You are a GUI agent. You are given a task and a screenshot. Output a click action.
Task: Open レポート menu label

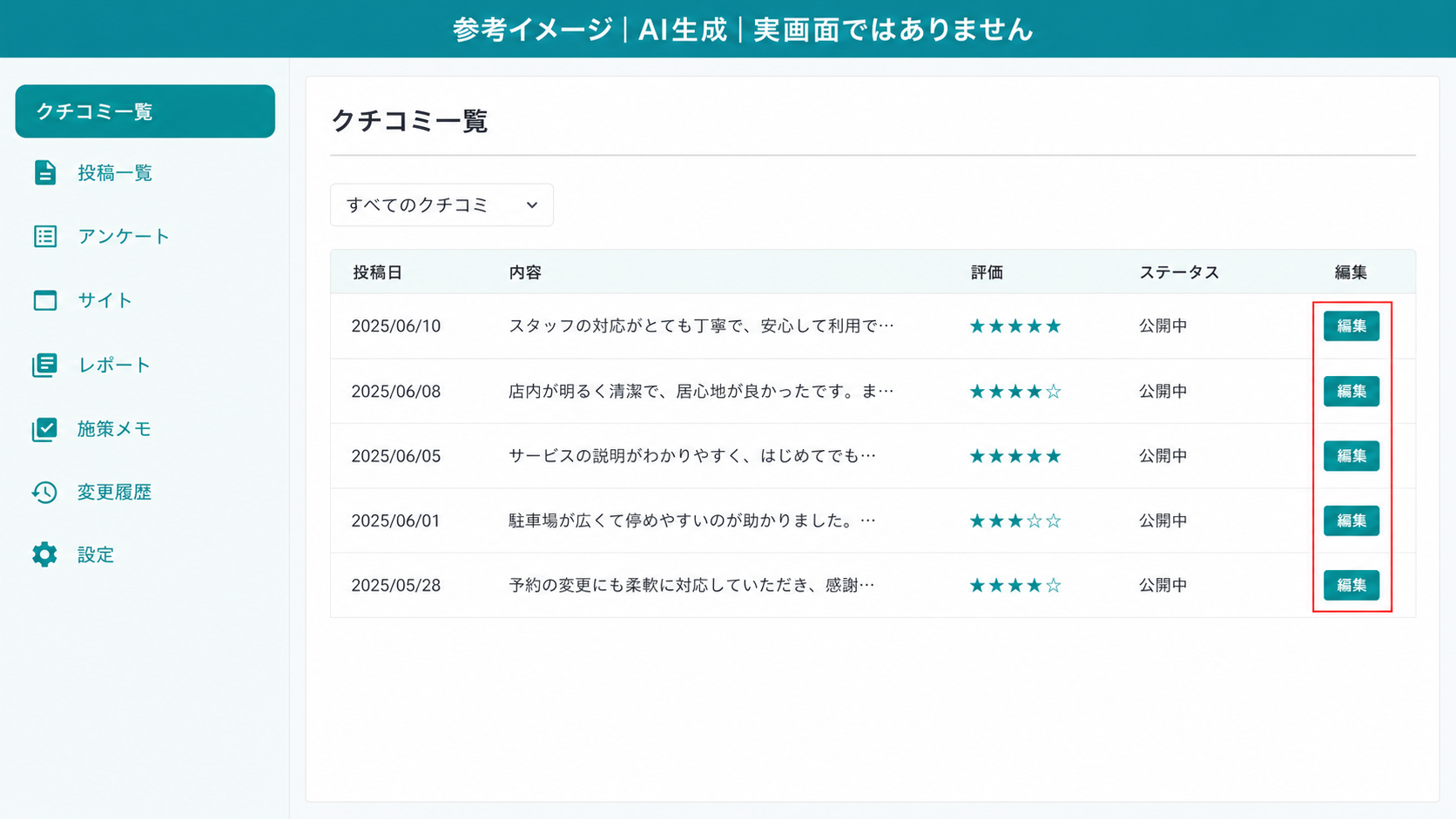point(114,365)
